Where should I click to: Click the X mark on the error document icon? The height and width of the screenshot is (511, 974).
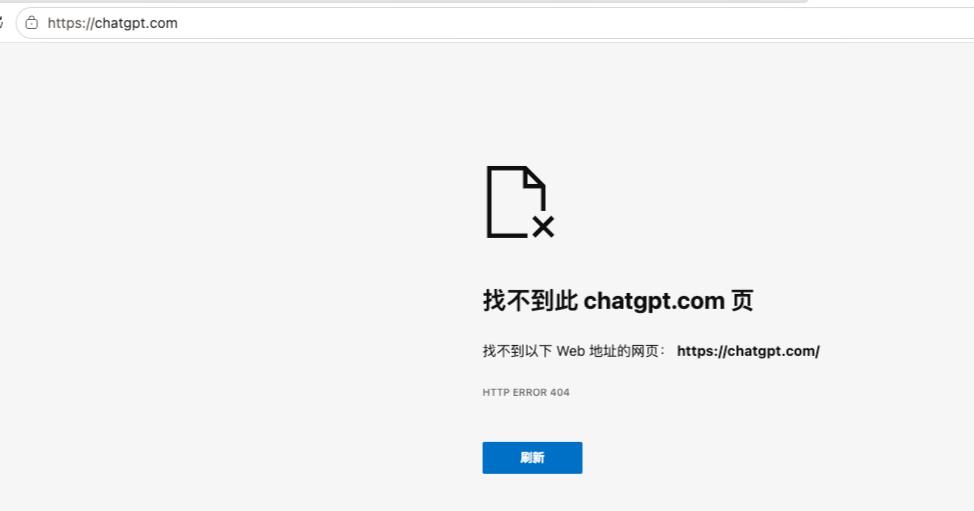coord(543,227)
